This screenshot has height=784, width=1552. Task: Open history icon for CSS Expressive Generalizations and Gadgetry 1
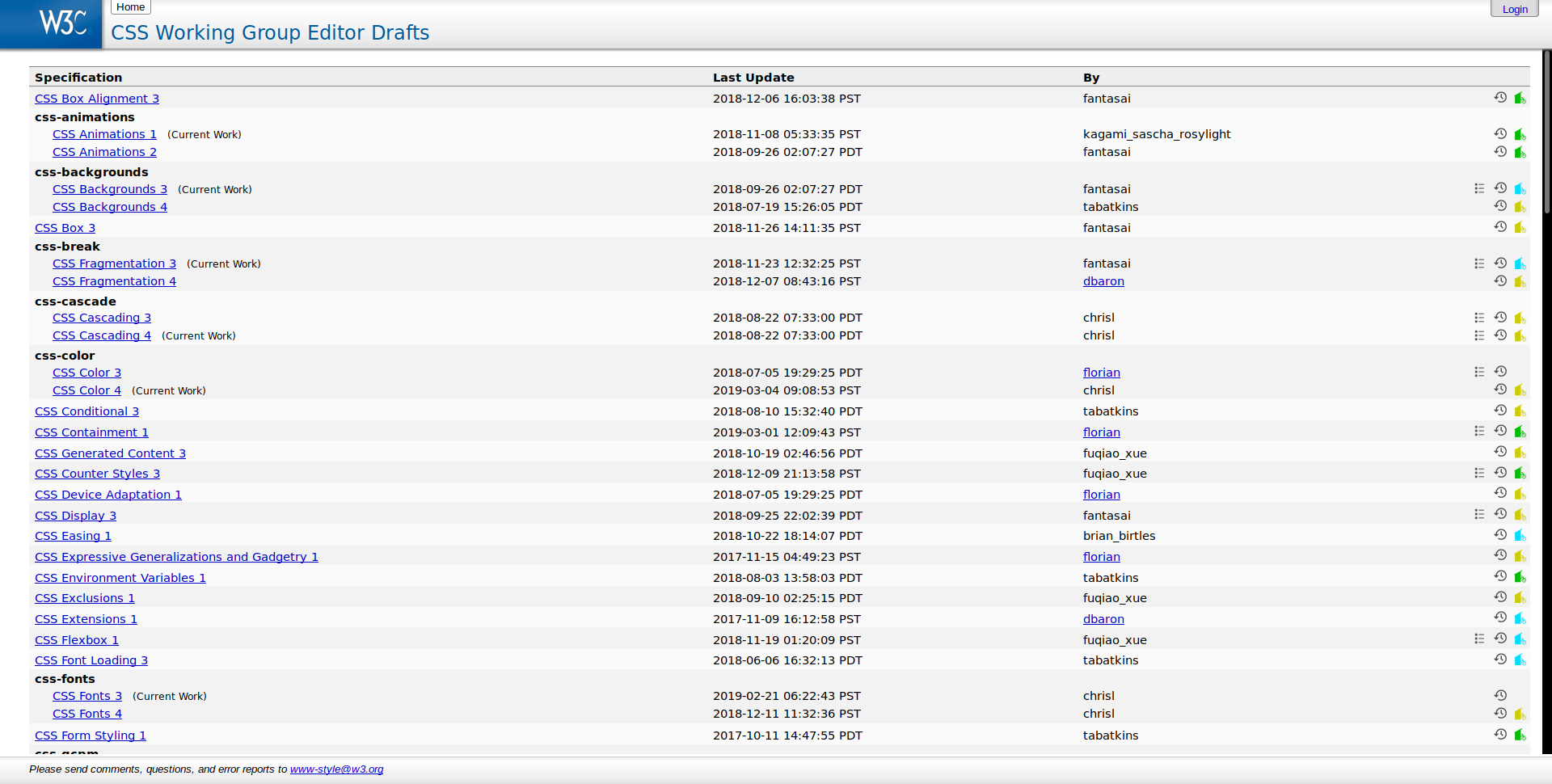pos(1500,555)
